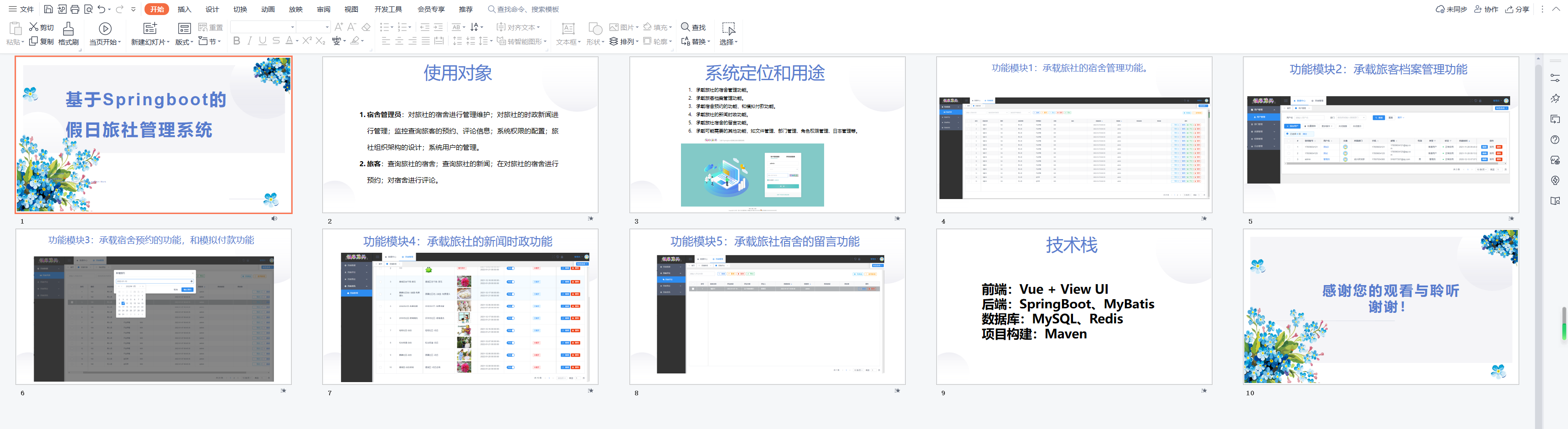The width and height of the screenshot is (1568, 429).
Task: Switch to the 切换 Transitions tab
Action: (x=240, y=9)
